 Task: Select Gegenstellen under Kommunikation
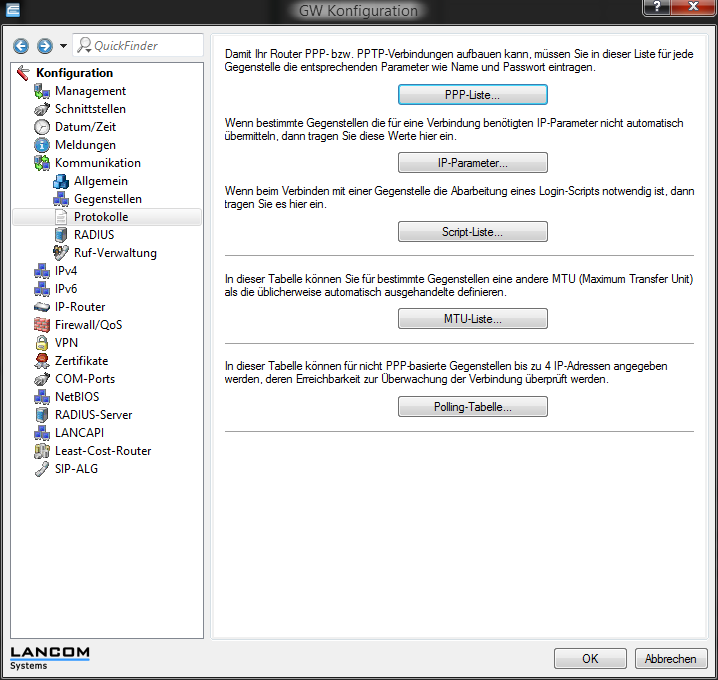pyautogui.click(x=107, y=199)
